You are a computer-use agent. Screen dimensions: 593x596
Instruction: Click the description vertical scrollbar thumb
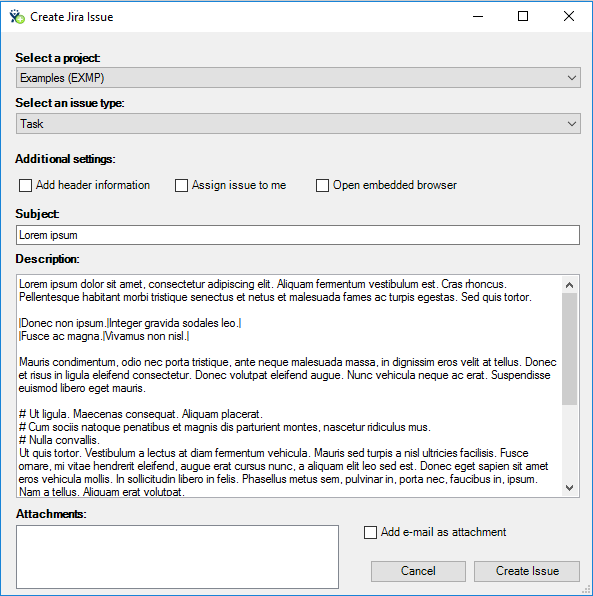569,349
